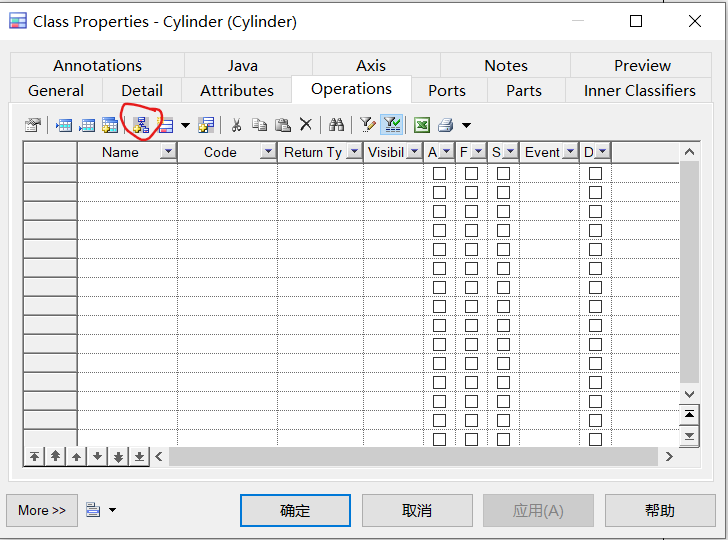This screenshot has width=728, height=540.
Task: Click the Insert a Row icon
Action: (64, 125)
